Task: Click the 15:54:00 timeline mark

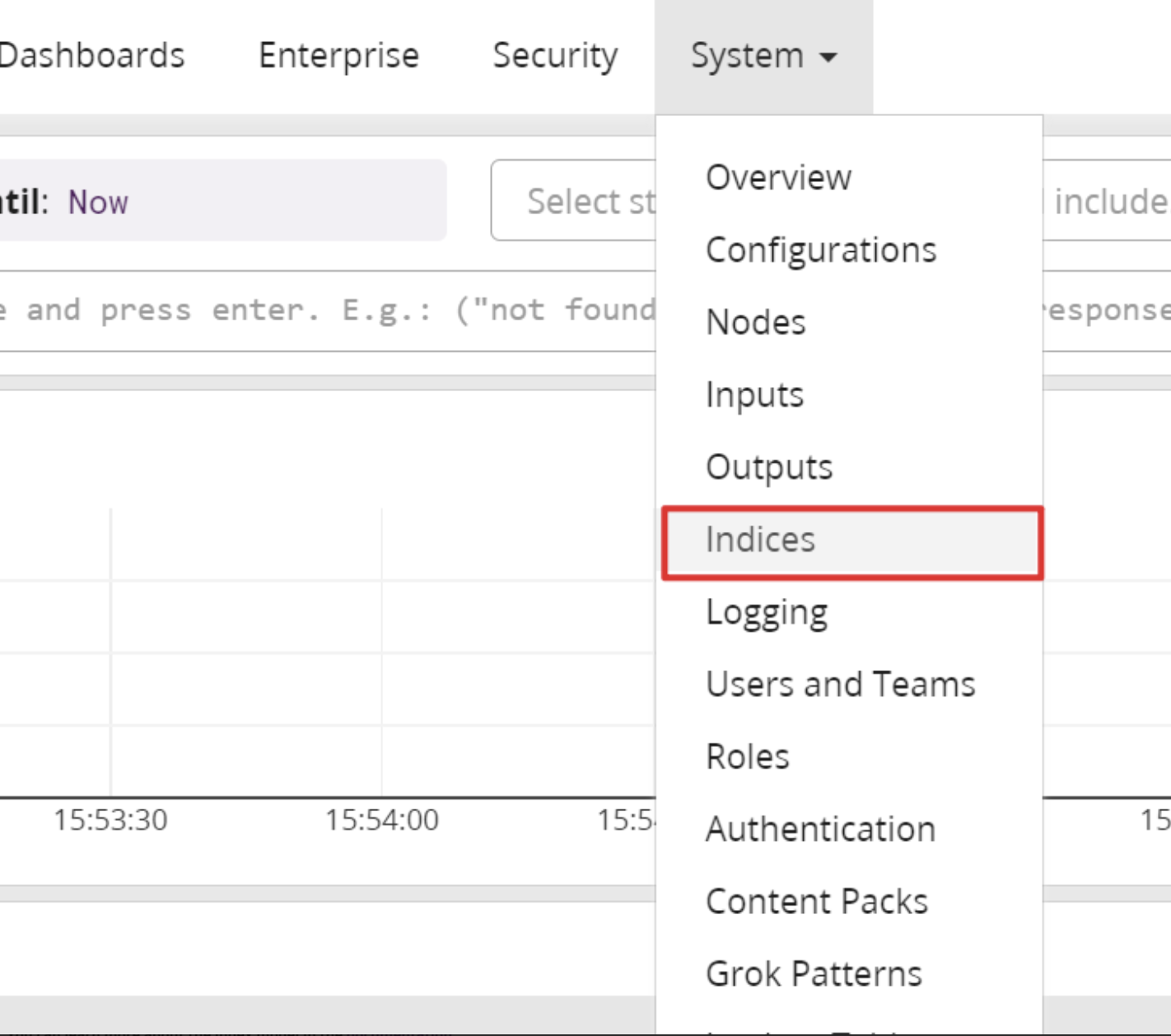Action: coord(382,819)
